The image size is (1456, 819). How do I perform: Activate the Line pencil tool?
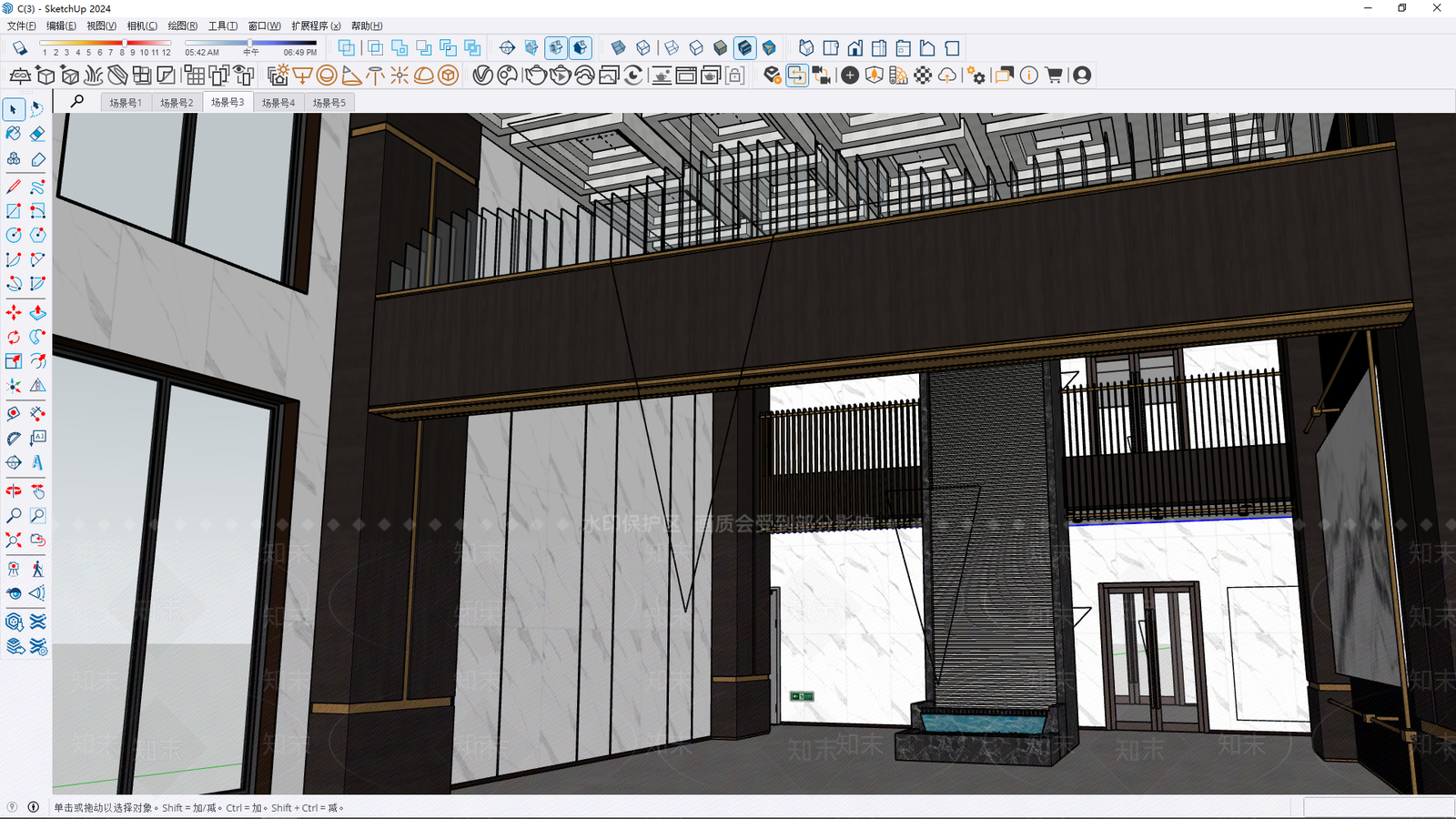pyautogui.click(x=14, y=187)
